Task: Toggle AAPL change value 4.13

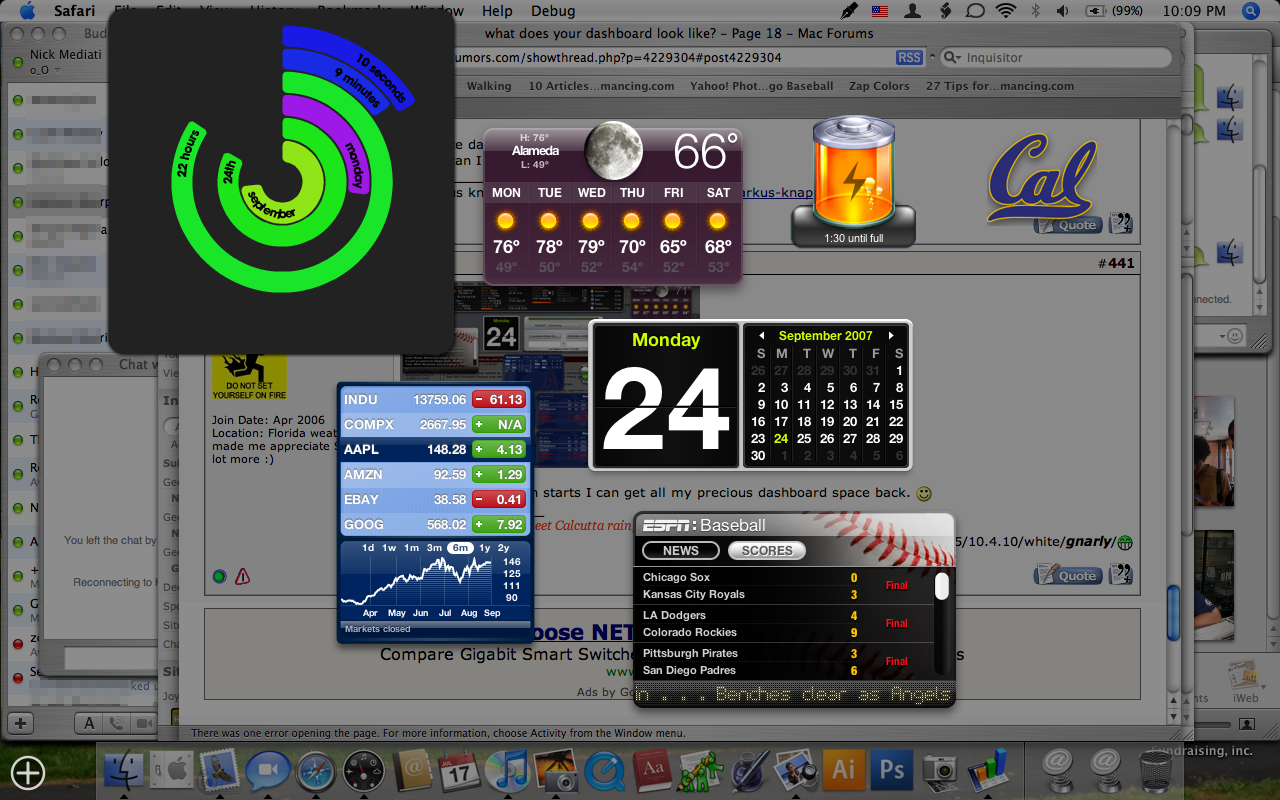Action: point(498,450)
